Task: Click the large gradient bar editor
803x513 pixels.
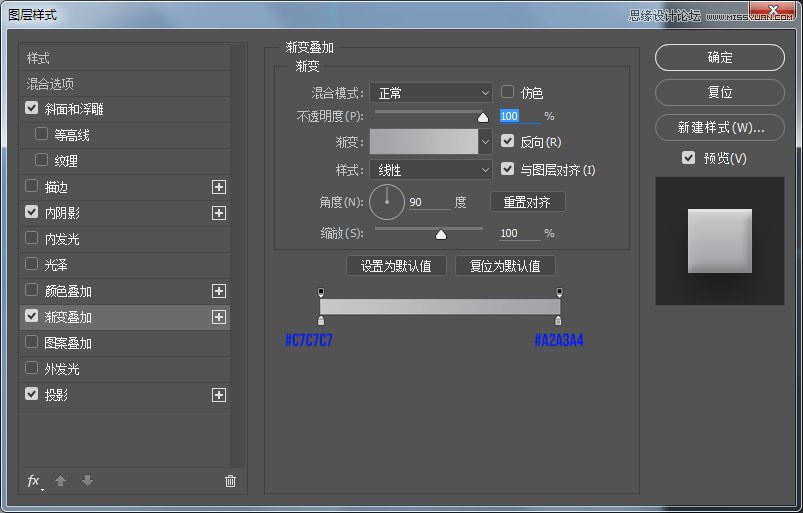Action: [440, 307]
